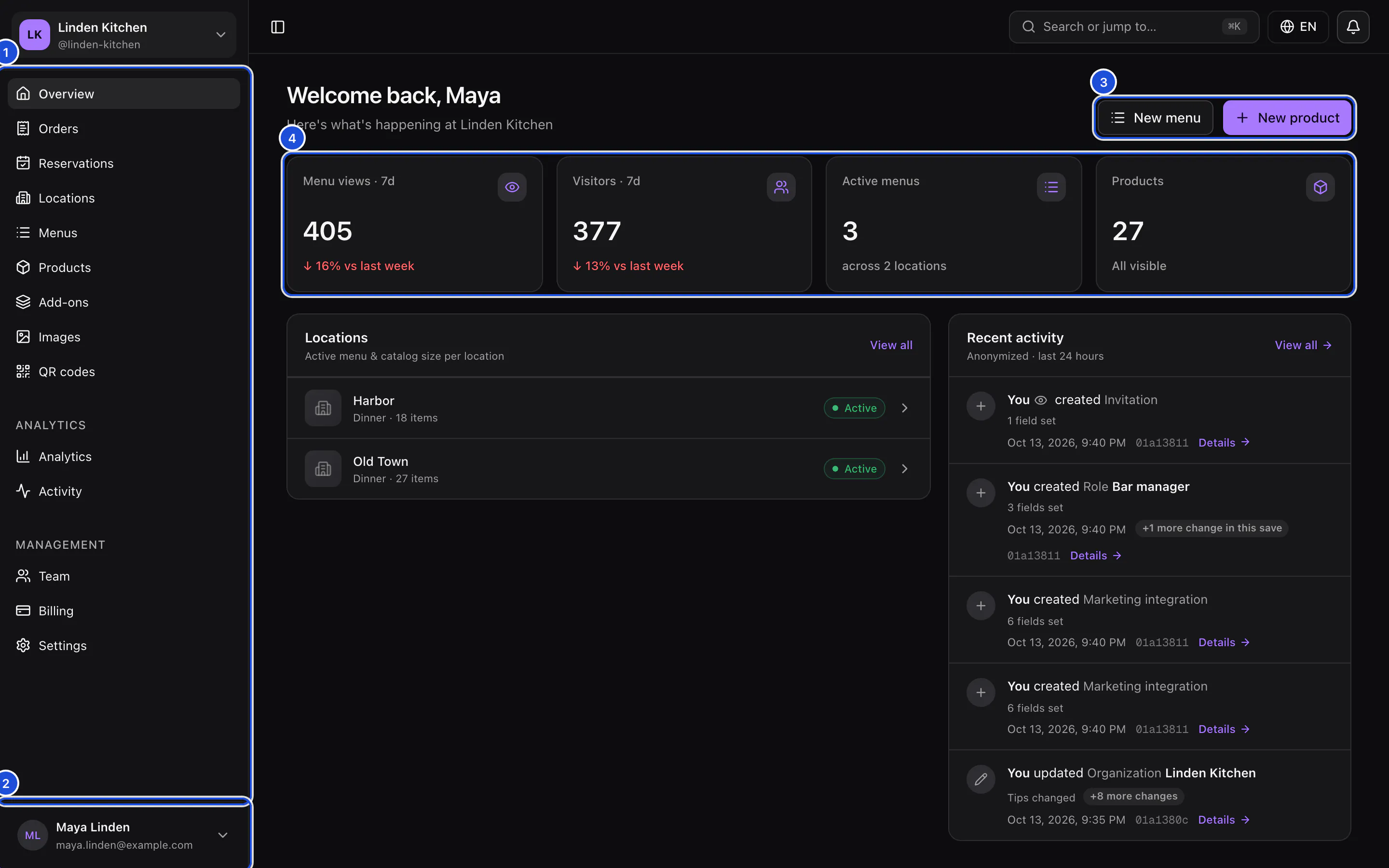
Task: Click the New product button
Action: [x=1287, y=118]
